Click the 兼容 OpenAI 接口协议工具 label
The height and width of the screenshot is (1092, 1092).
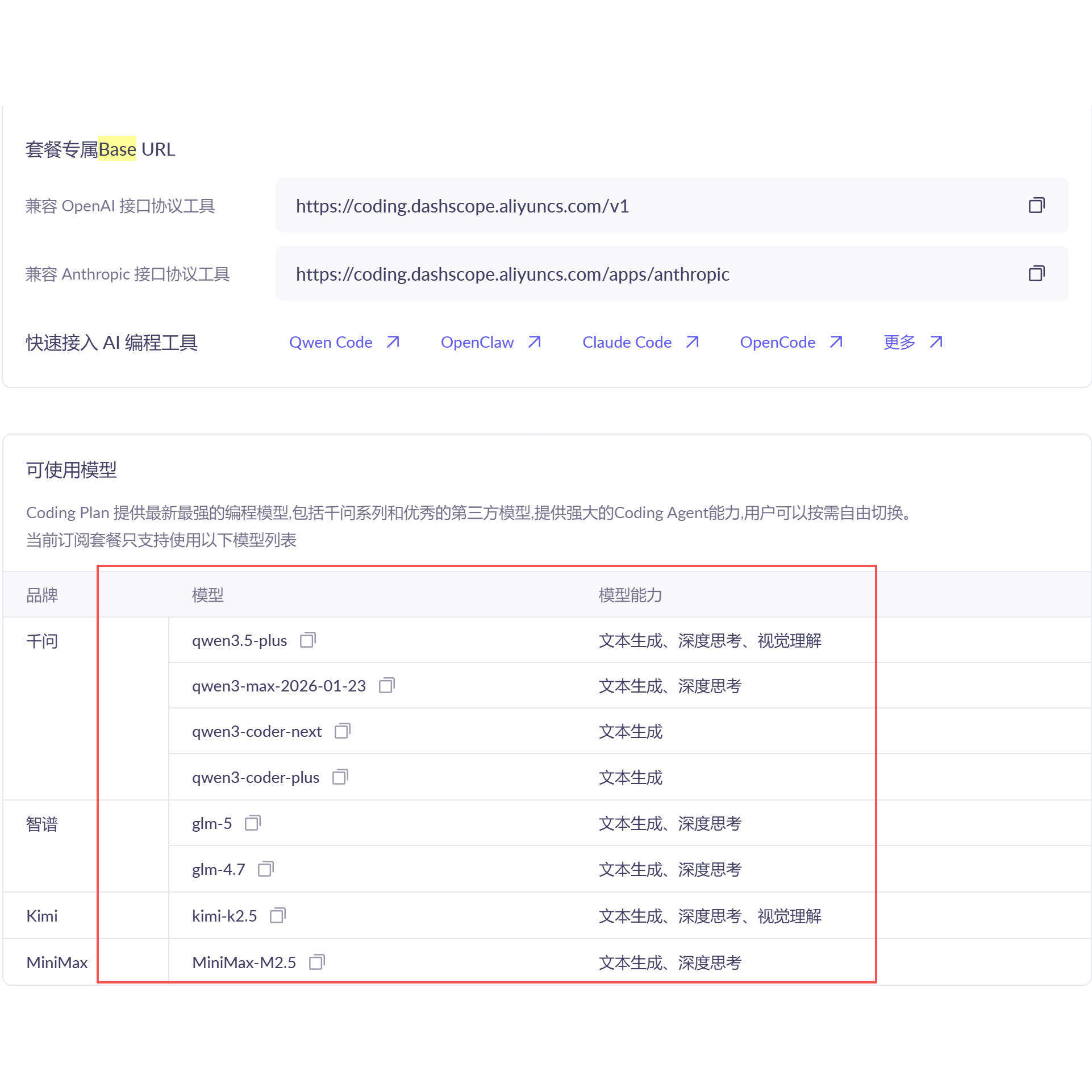[x=120, y=206]
